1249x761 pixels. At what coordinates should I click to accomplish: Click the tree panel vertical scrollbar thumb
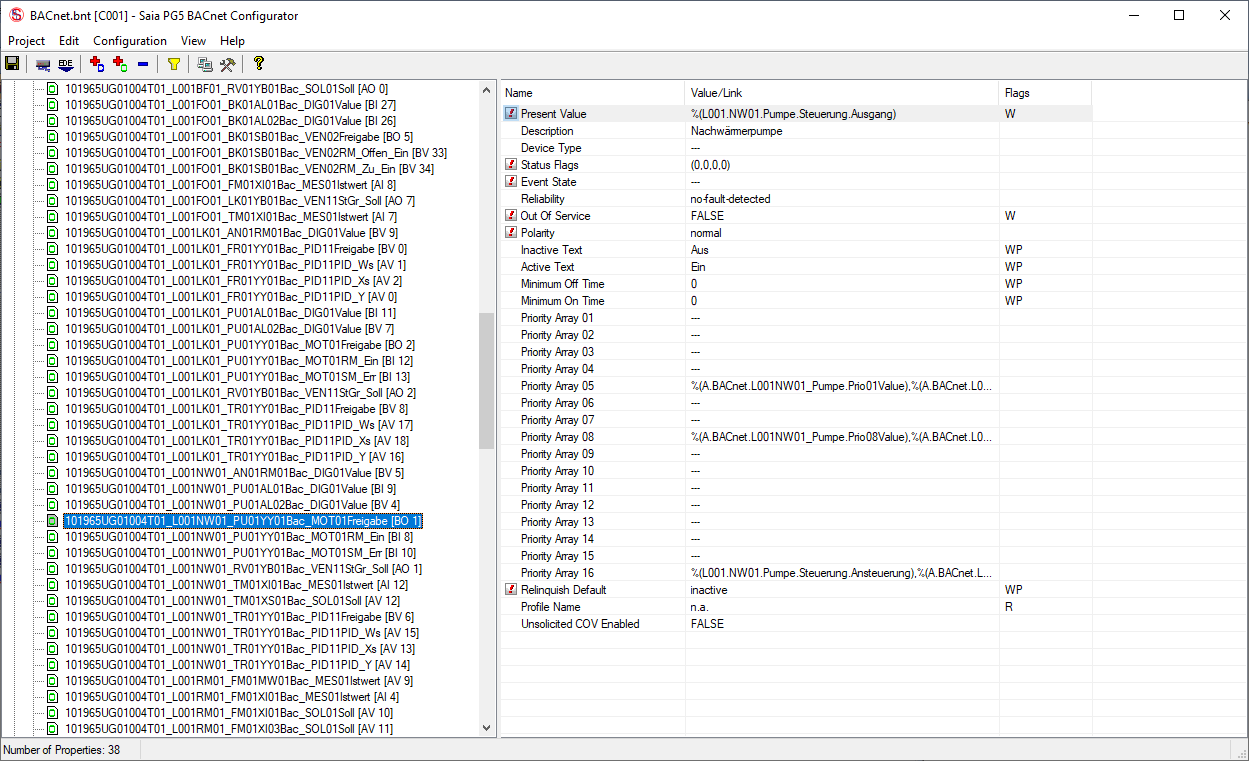click(x=487, y=381)
